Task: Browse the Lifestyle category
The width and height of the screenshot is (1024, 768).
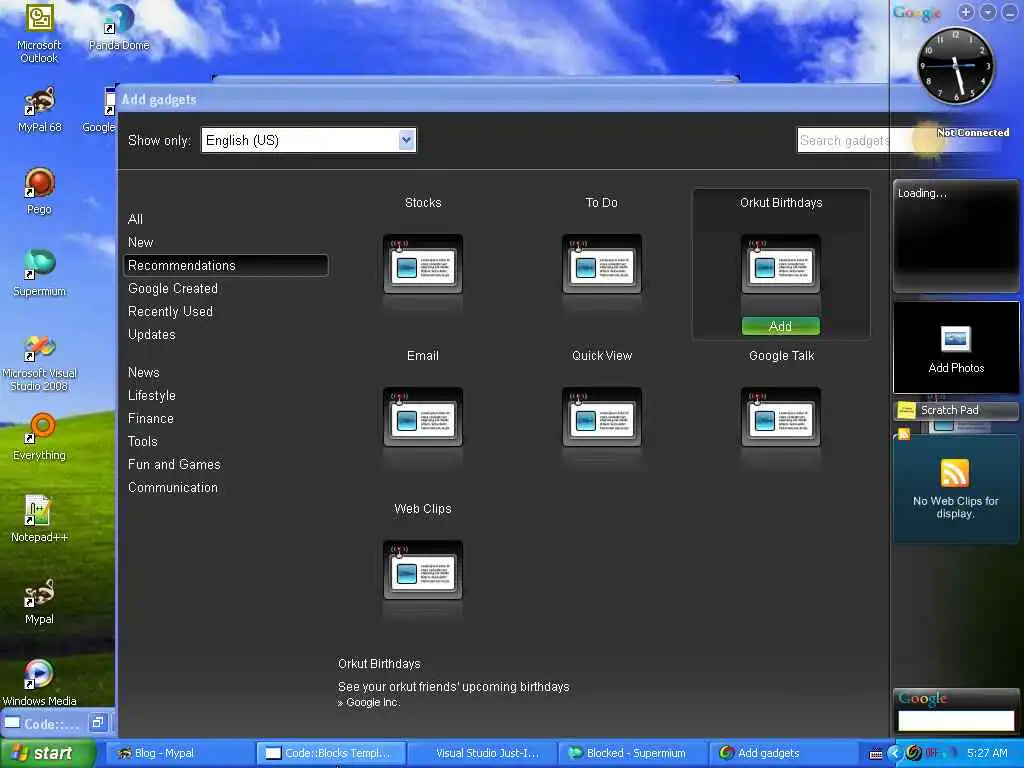Action: point(152,396)
